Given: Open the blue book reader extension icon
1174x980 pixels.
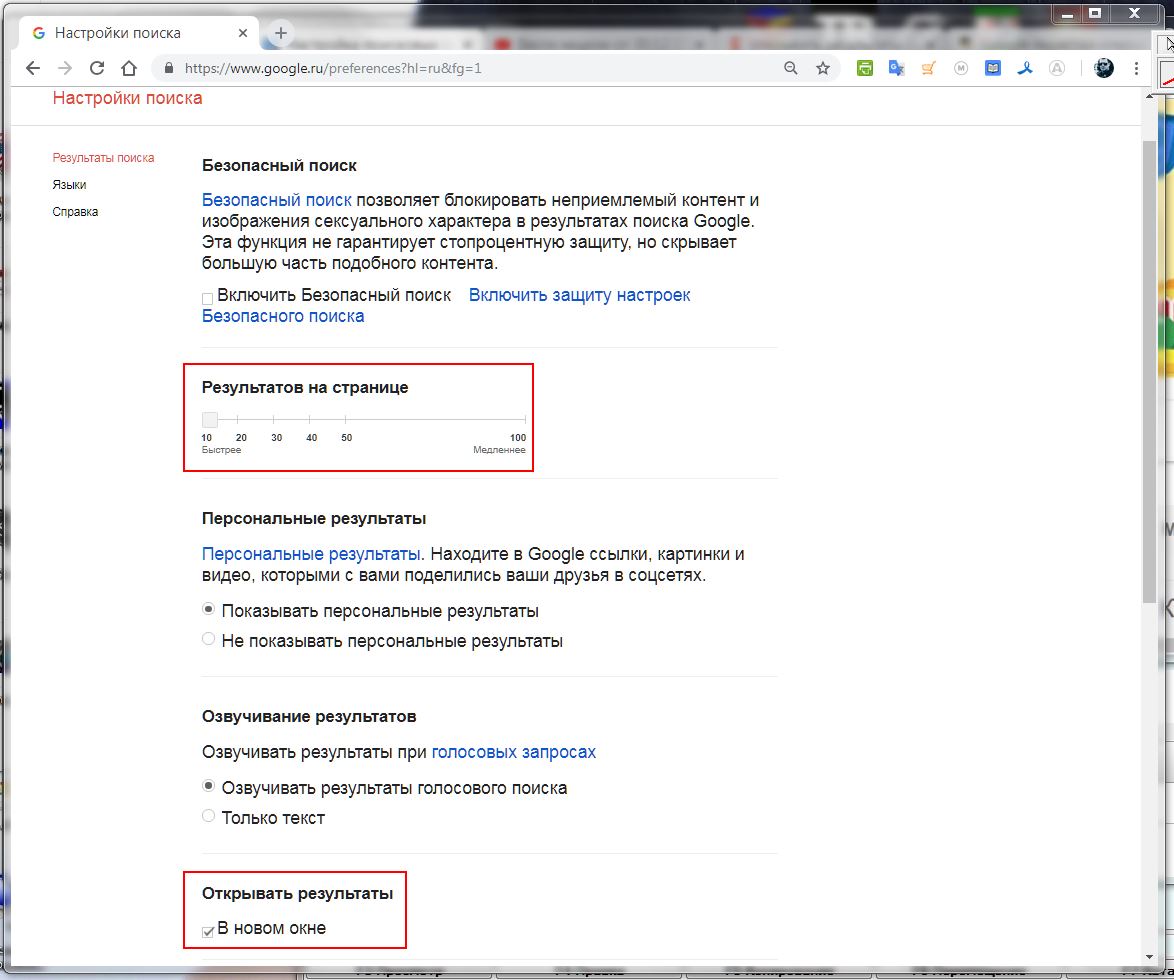Looking at the screenshot, I should [993, 68].
